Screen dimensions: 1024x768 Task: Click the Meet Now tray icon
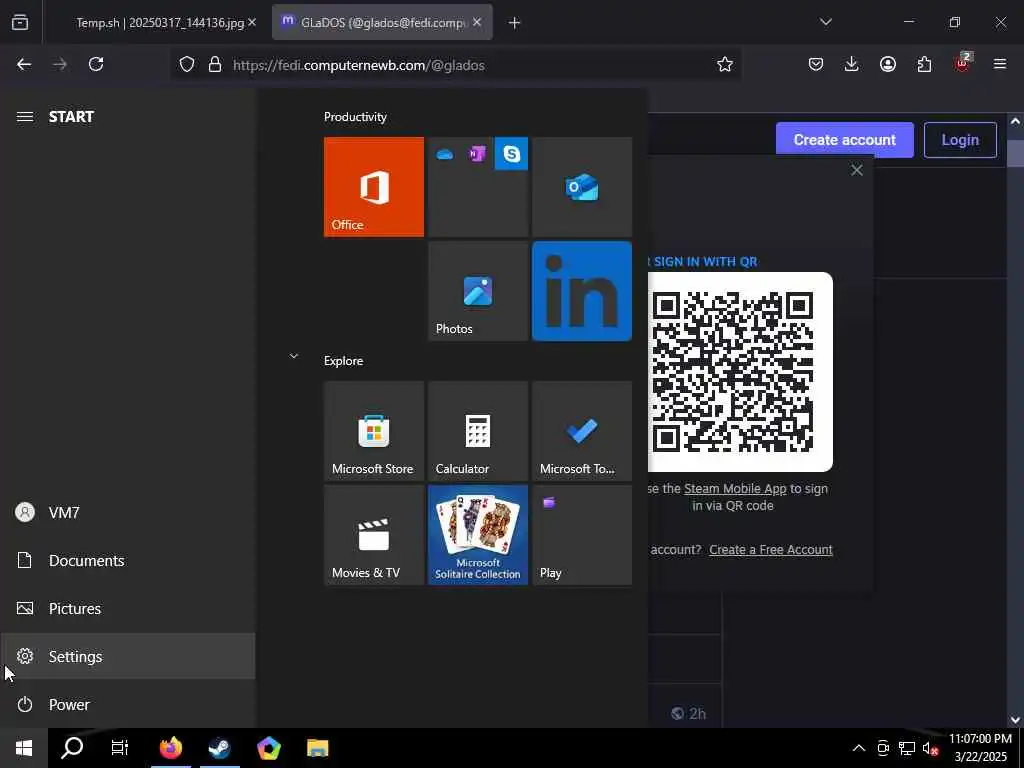point(883,748)
